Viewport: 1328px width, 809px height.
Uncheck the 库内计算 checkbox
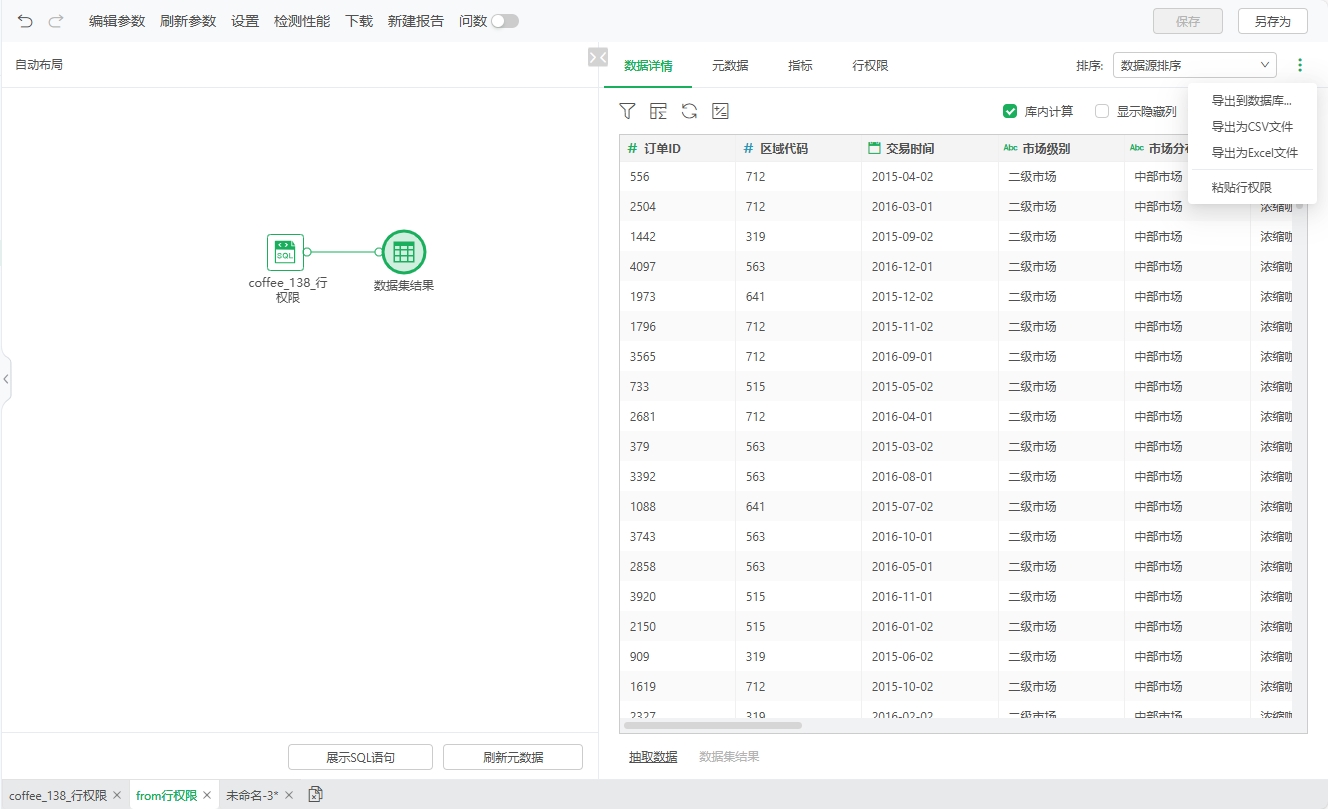[1010, 111]
